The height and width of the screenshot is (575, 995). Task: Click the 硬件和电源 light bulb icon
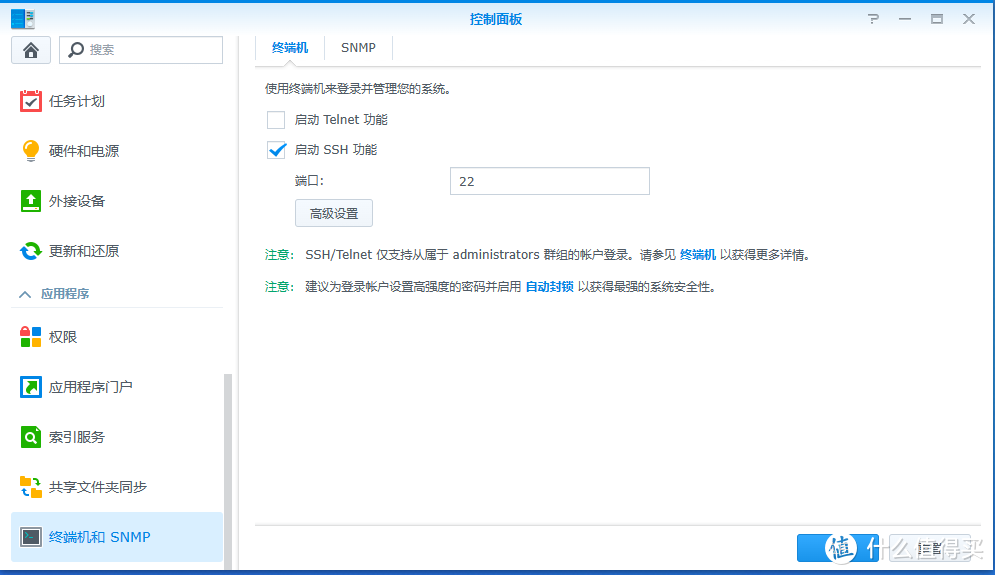[30, 151]
